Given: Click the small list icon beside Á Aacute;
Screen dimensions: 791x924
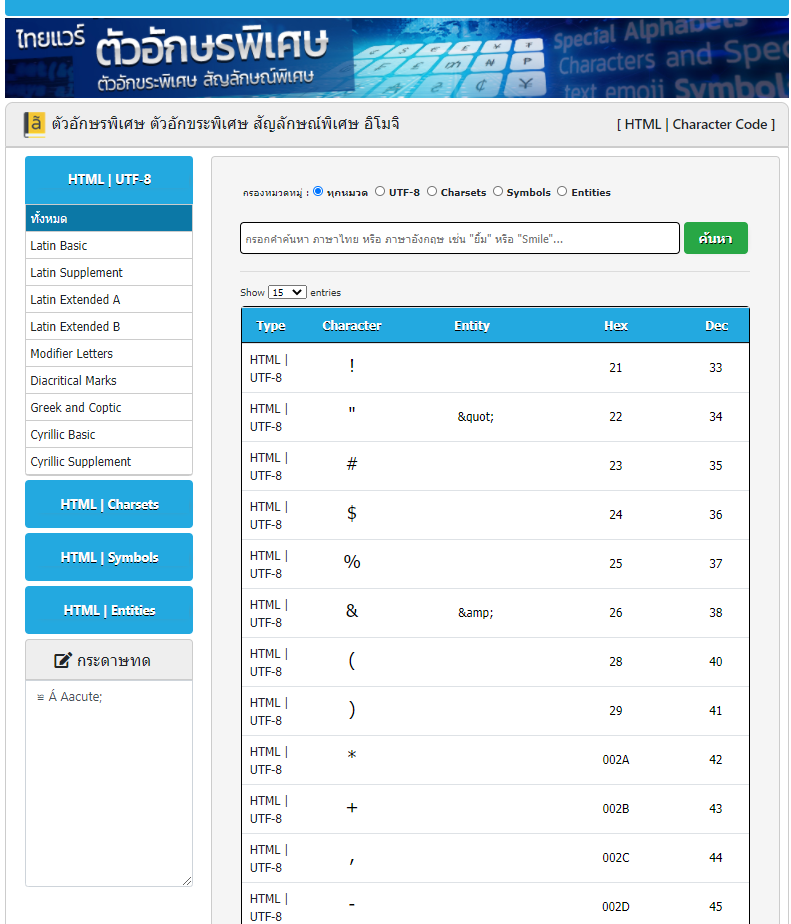Looking at the screenshot, I should coord(40,697).
